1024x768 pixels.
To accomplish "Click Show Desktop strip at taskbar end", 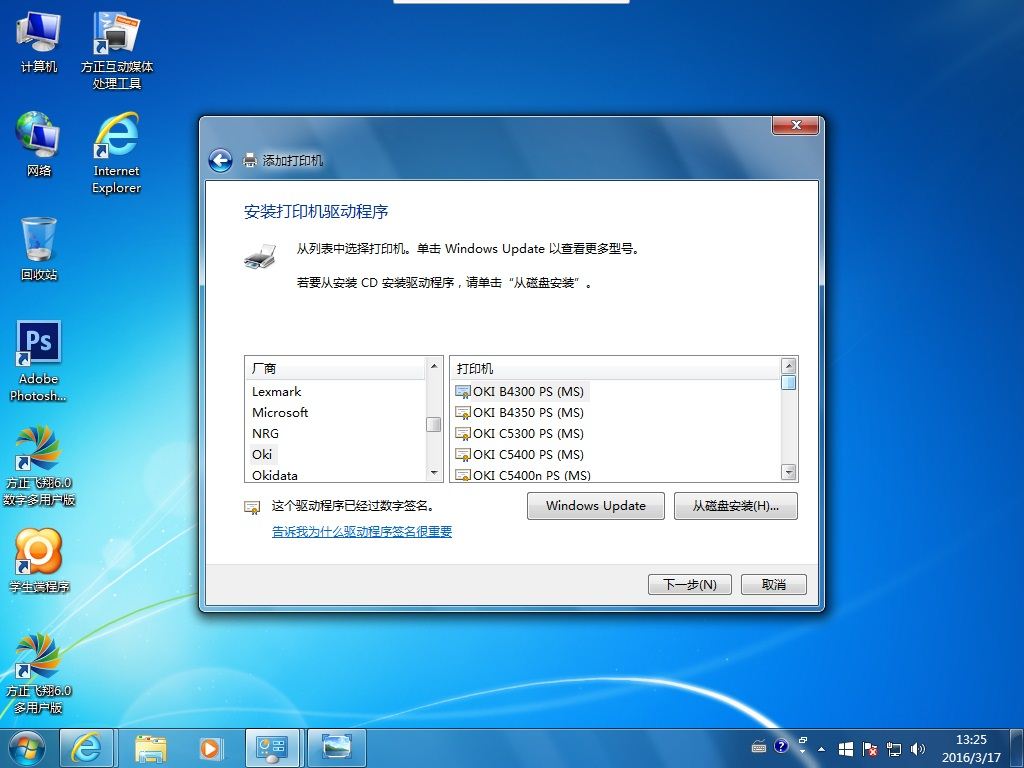I will point(1018,748).
